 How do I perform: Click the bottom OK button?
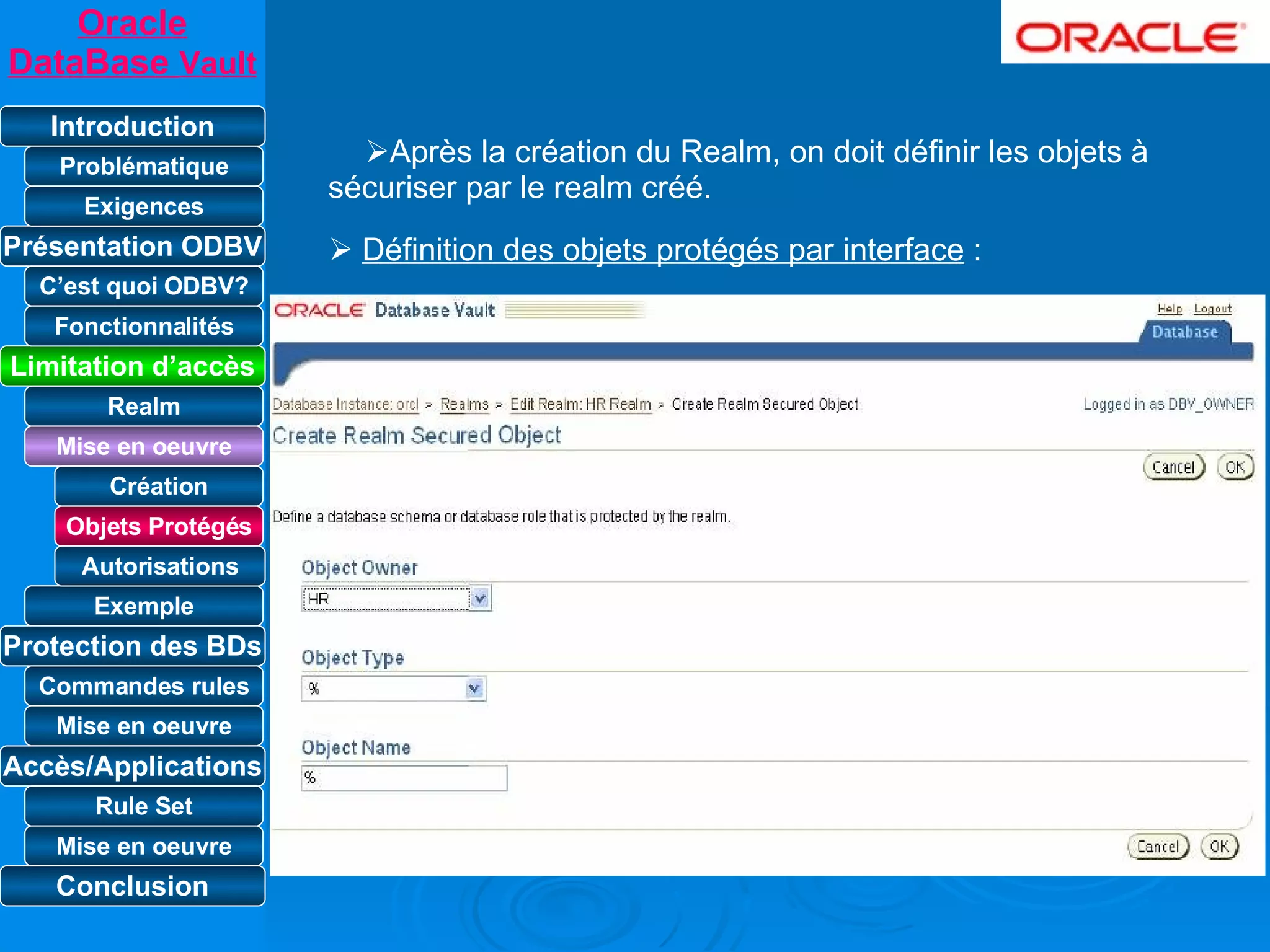[x=1220, y=846]
